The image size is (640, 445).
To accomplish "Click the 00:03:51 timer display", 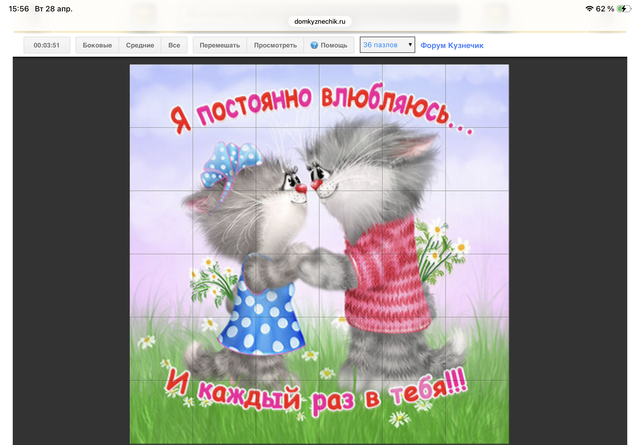I will [47, 45].
